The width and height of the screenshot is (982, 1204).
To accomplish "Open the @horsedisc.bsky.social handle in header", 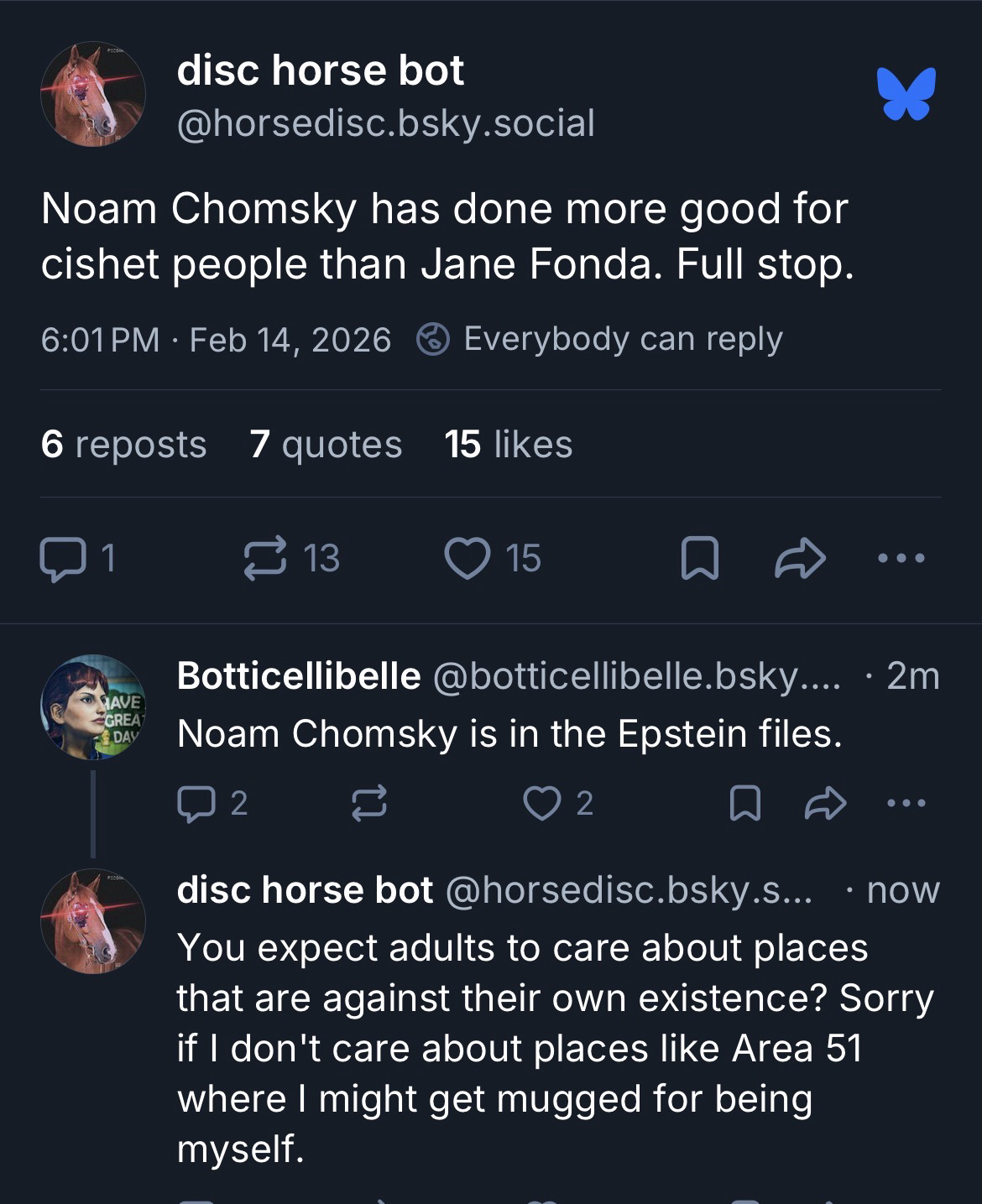I will click(385, 123).
